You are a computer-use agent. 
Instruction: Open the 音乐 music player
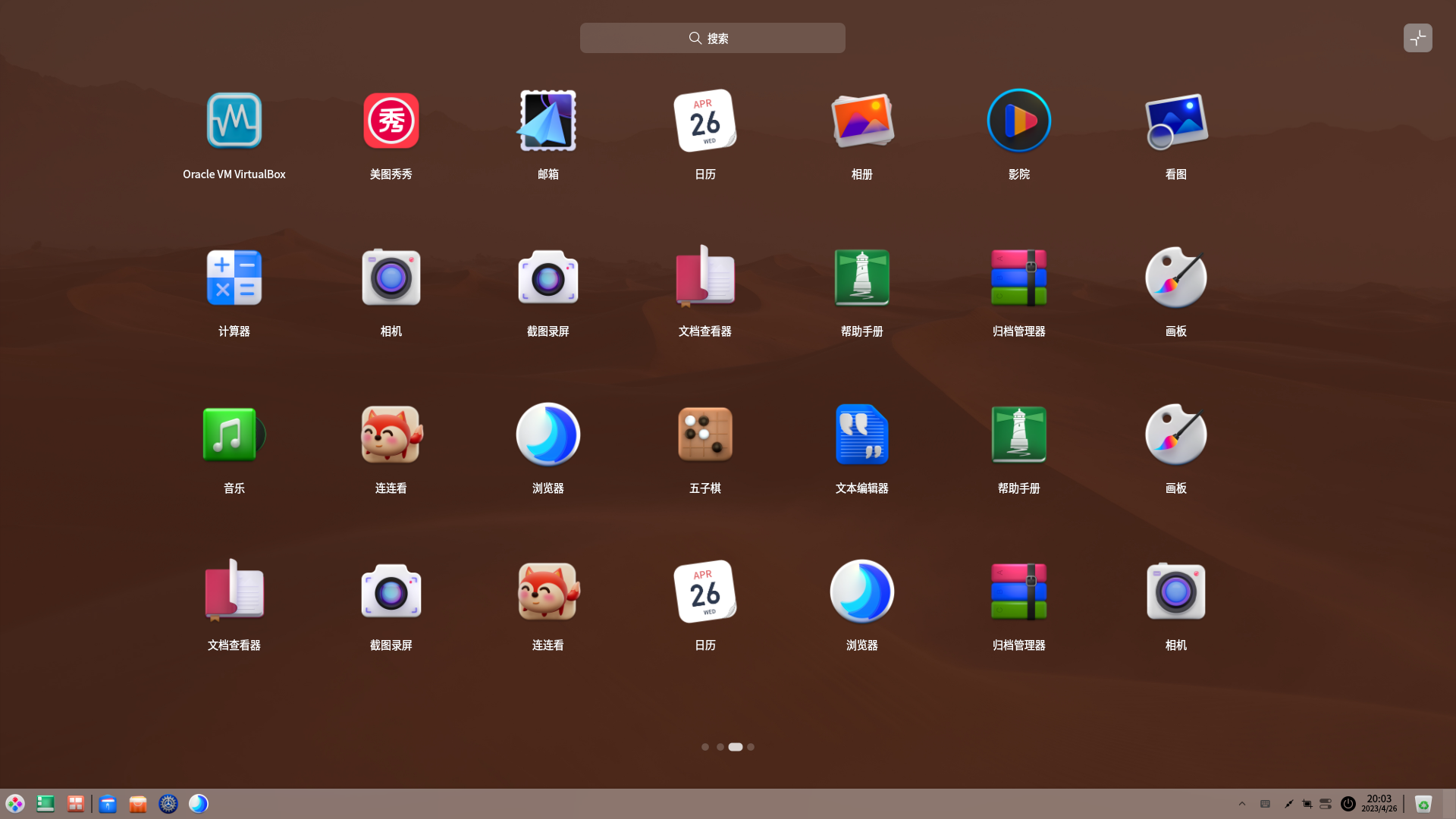tap(234, 435)
